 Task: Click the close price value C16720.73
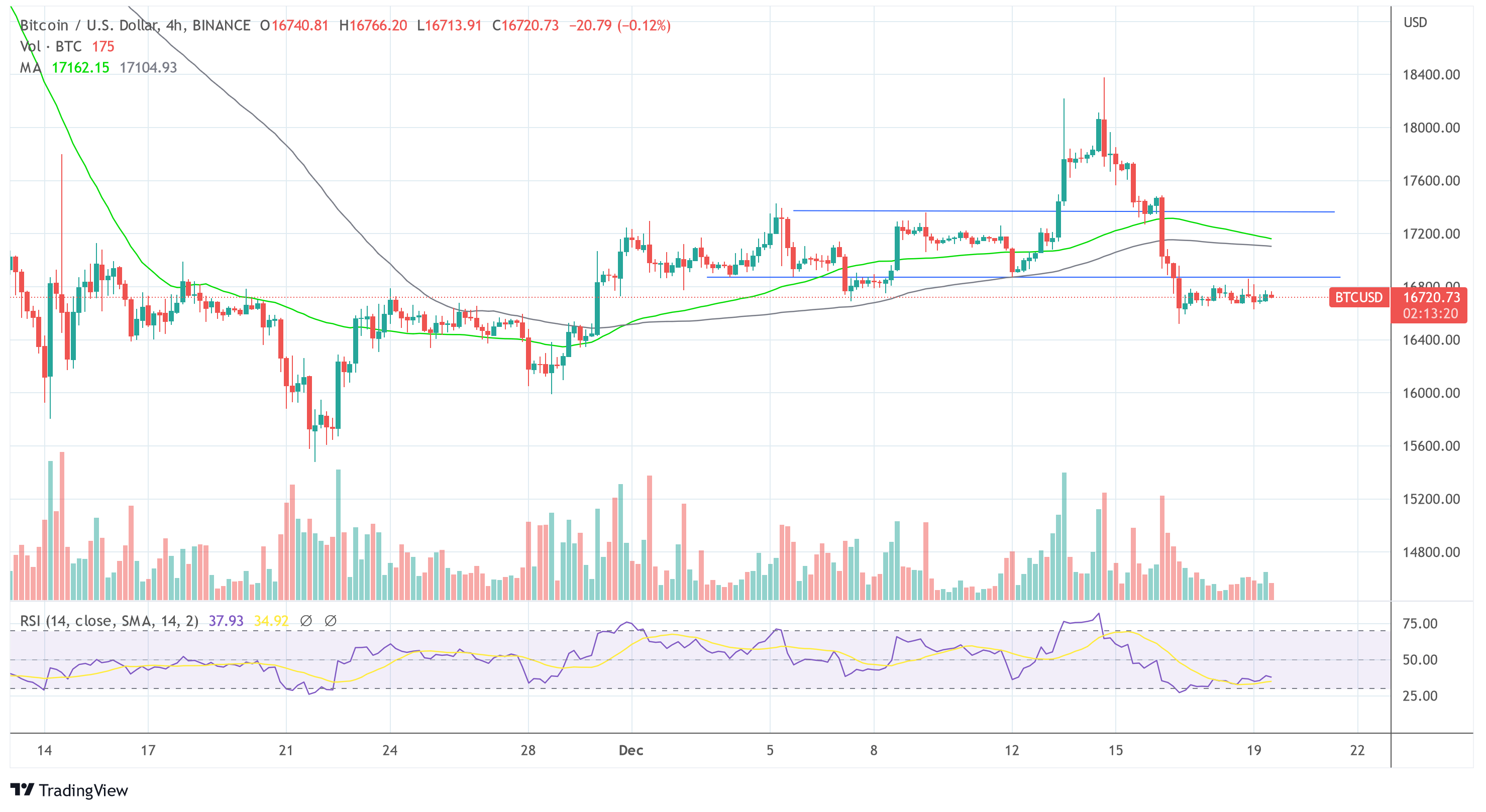[x=525, y=26]
